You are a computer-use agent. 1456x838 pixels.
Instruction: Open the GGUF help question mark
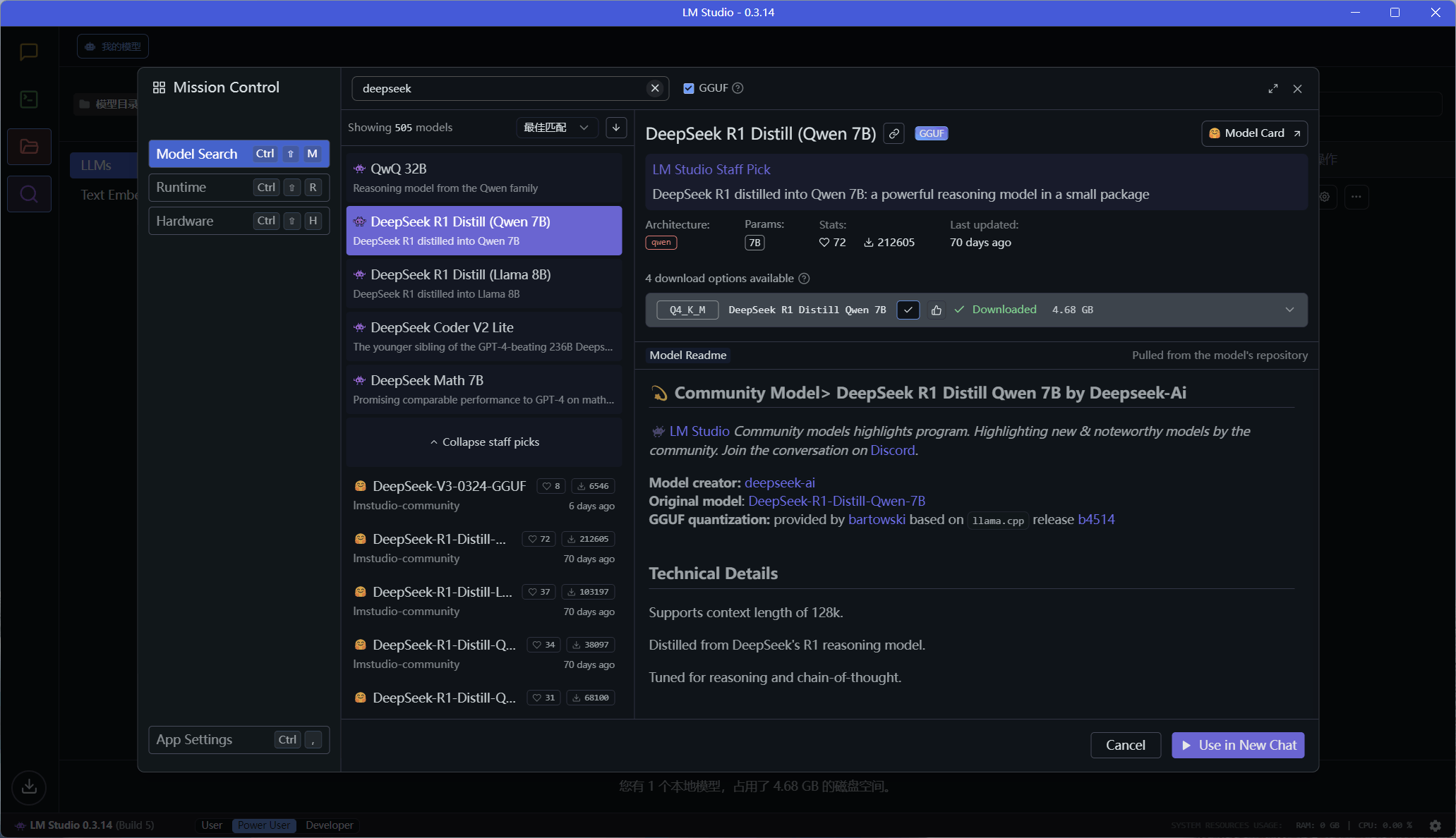pyautogui.click(x=738, y=88)
